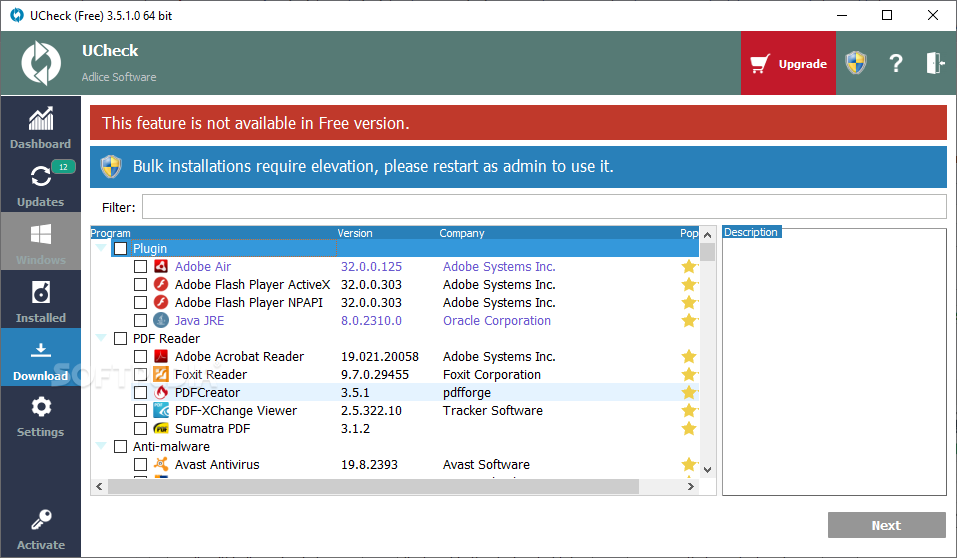The image size is (957, 558).
Task: Select the PDF-XChange Viewer row name
Action: pyautogui.click(x=236, y=410)
